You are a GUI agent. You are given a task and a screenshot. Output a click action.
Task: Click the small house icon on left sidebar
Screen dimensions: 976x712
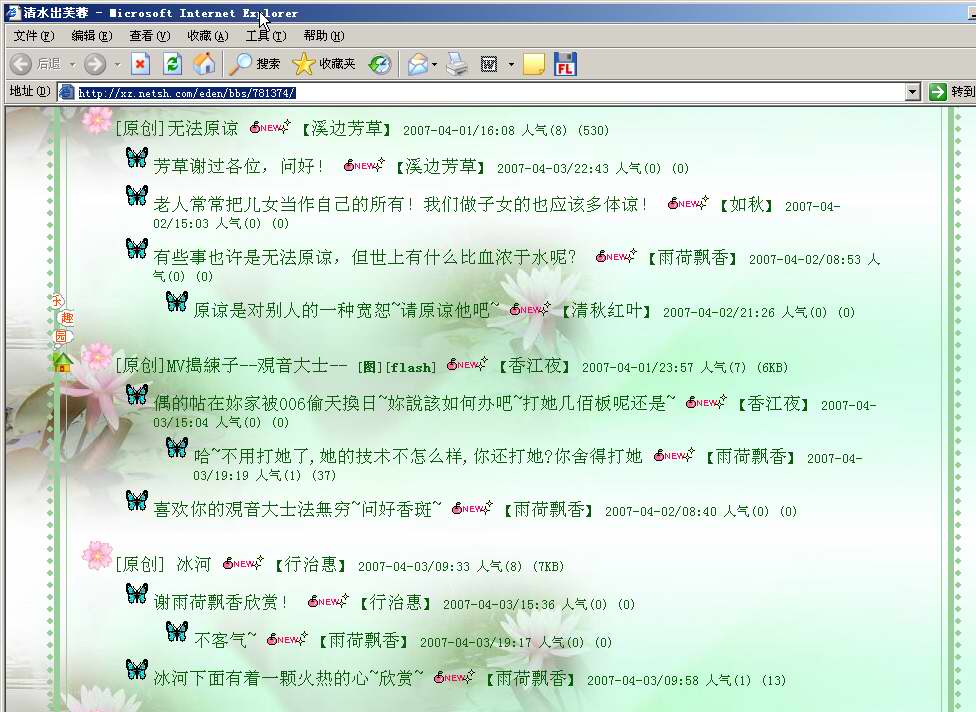pos(62,362)
